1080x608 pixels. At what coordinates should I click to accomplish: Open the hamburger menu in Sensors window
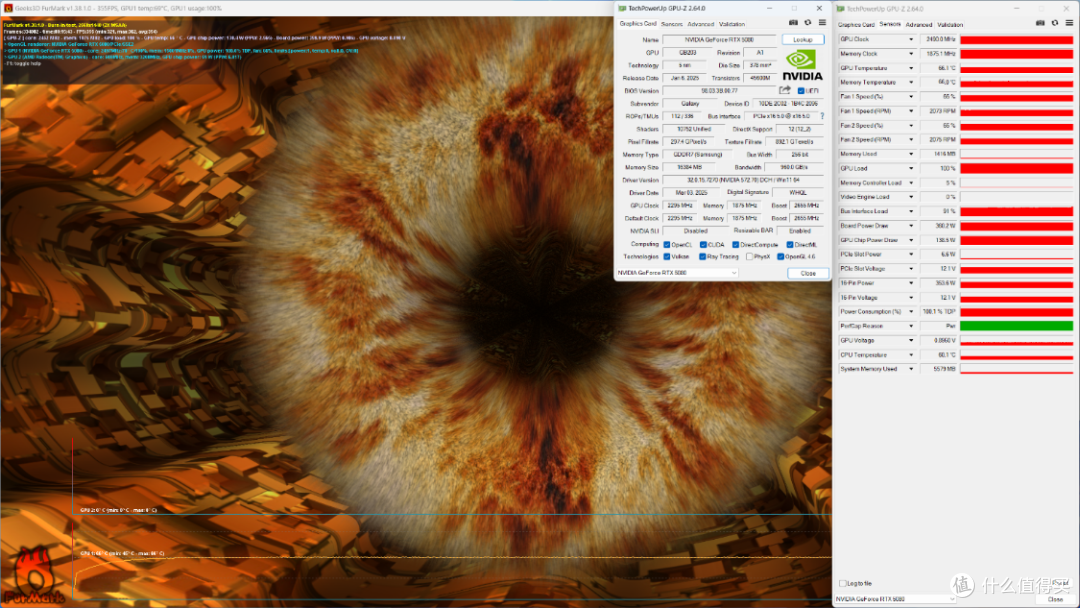1069,23
